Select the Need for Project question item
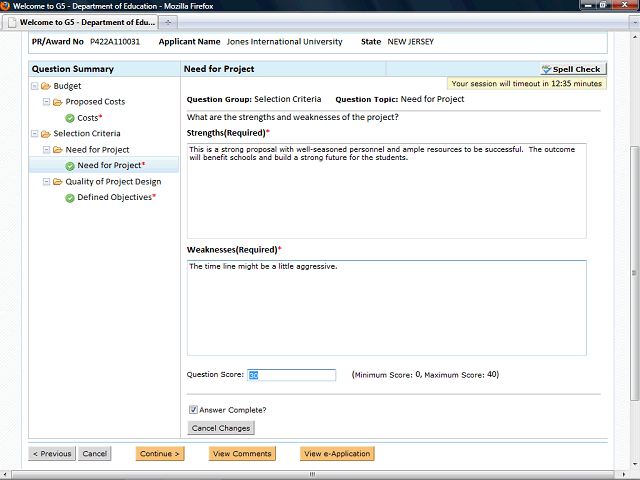640x480 pixels. pos(104,165)
